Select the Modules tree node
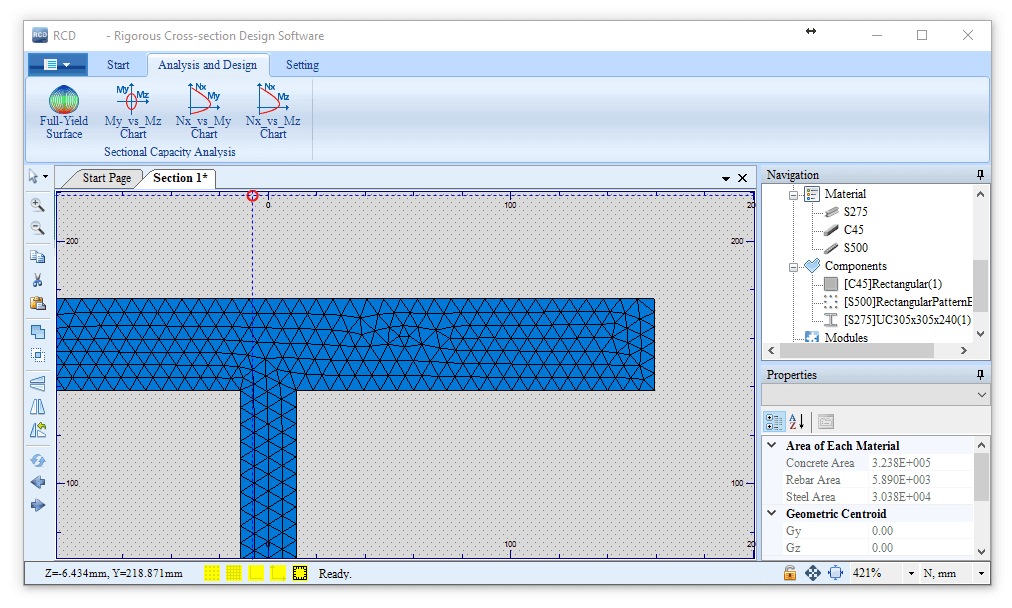Viewport: 1012px width, 608px height. (x=846, y=338)
